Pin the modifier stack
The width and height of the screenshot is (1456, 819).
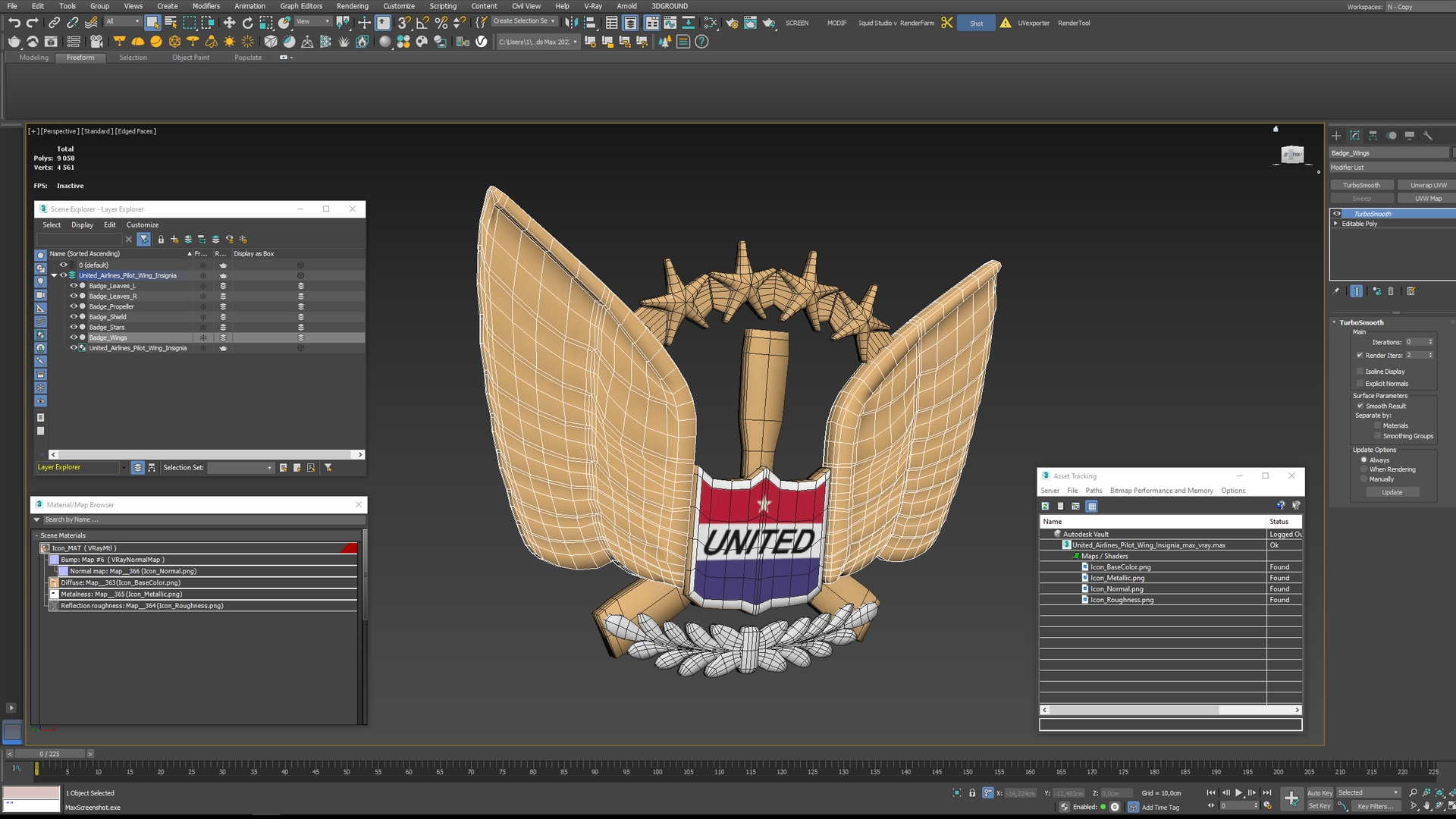[1336, 291]
